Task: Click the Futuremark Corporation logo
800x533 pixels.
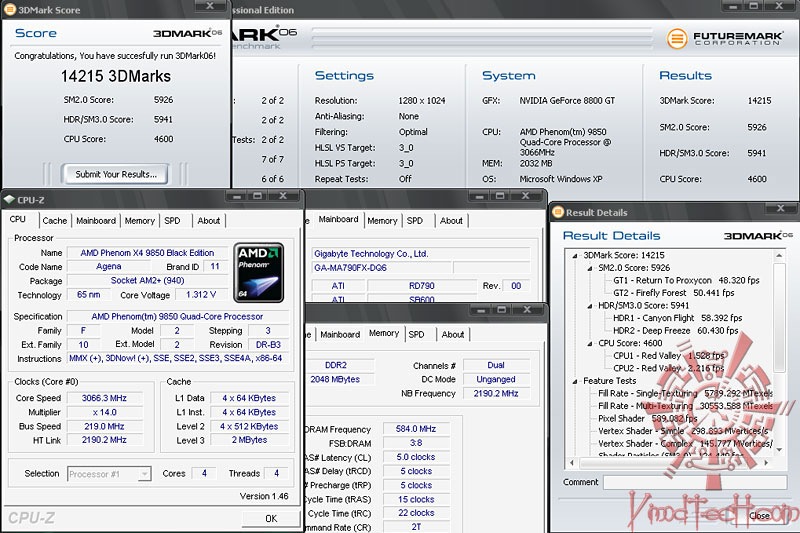Action: coord(724,39)
